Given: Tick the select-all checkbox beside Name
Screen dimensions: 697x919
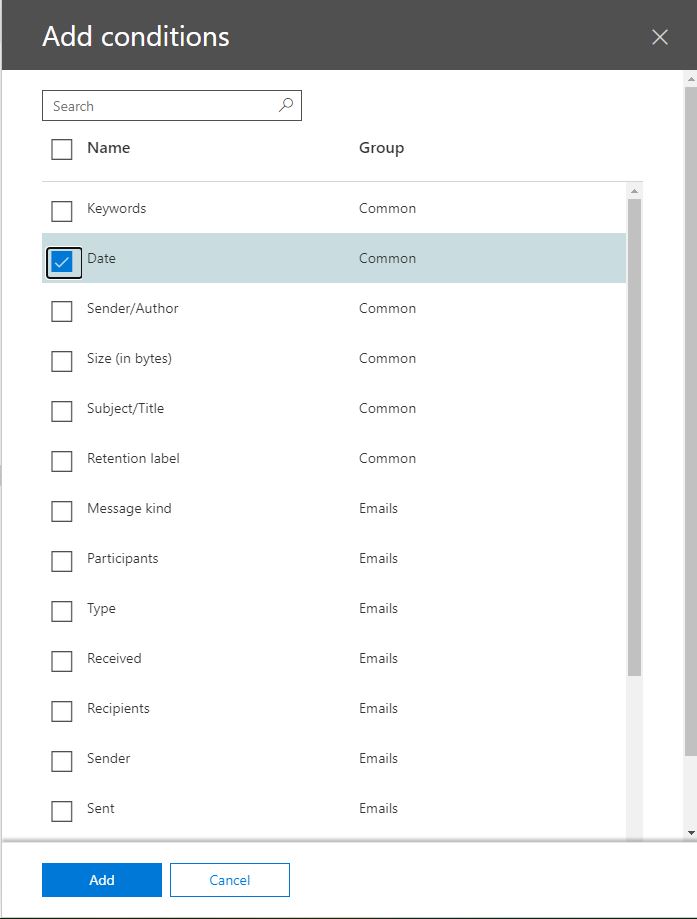Looking at the screenshot, I should pos(62,149).
